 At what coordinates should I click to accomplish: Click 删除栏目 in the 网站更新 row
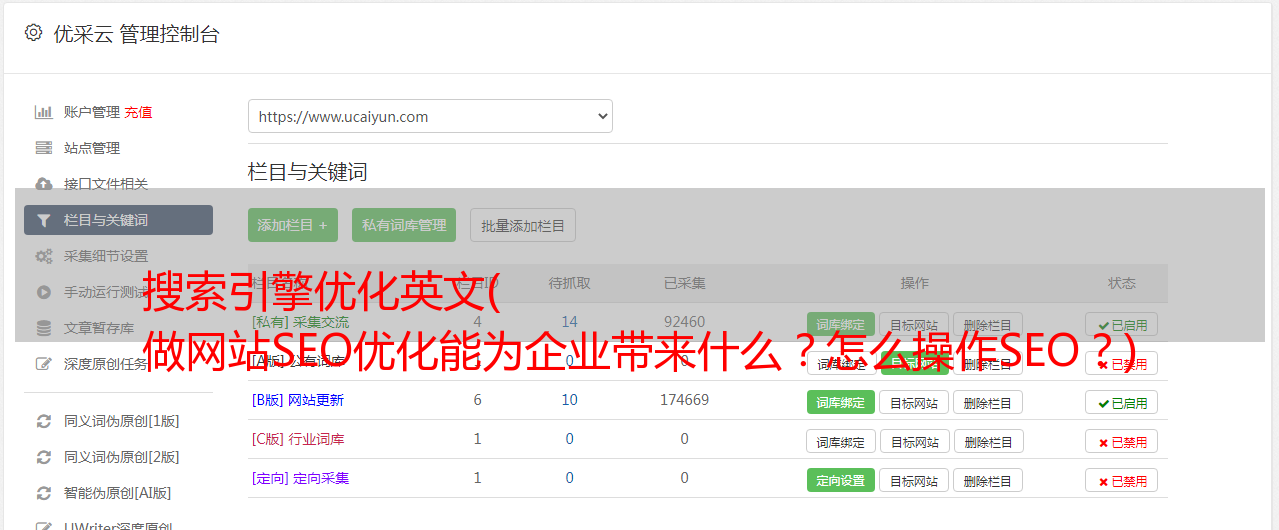click(988, 402)
